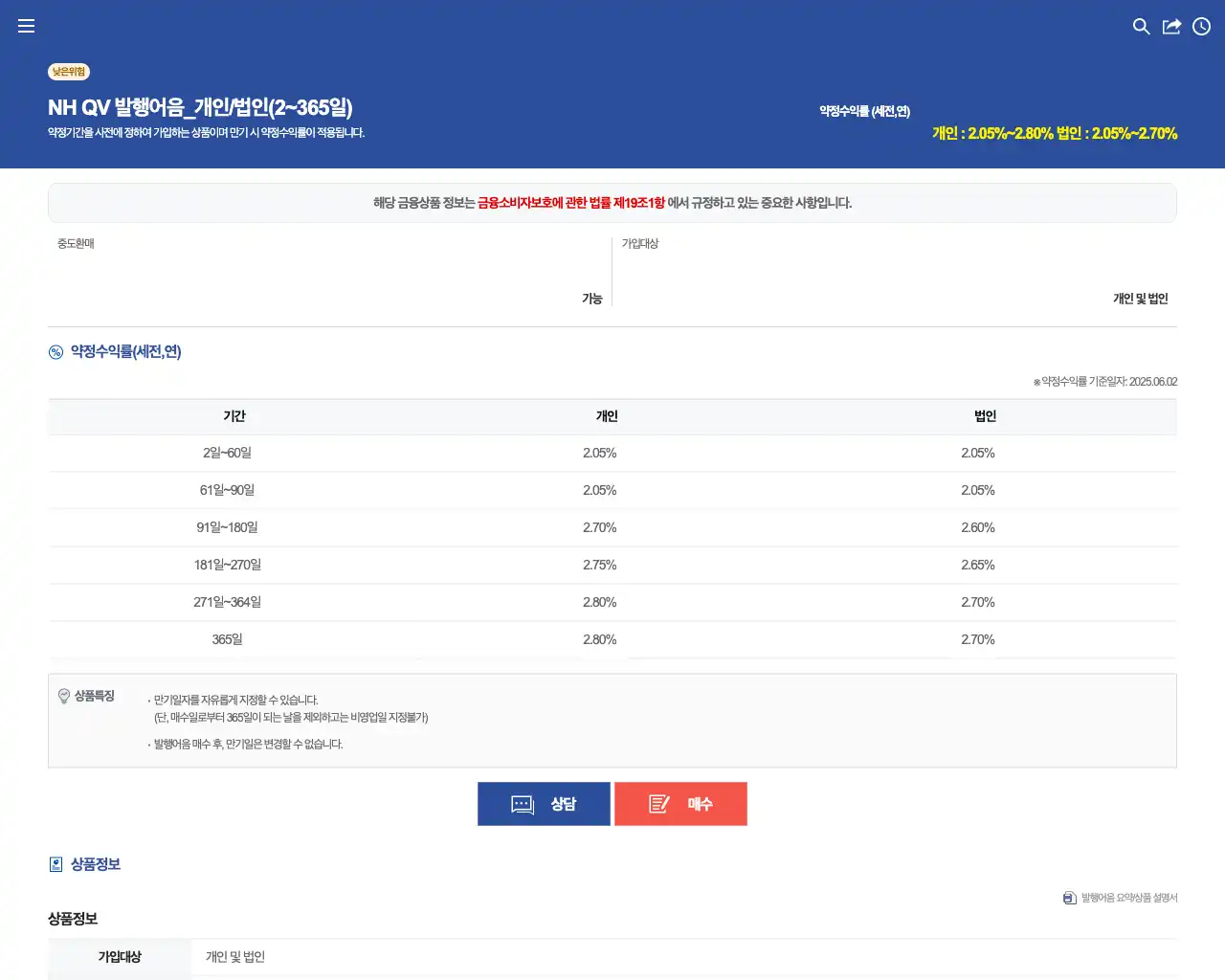Click the share icon in header

(1171, 27)
